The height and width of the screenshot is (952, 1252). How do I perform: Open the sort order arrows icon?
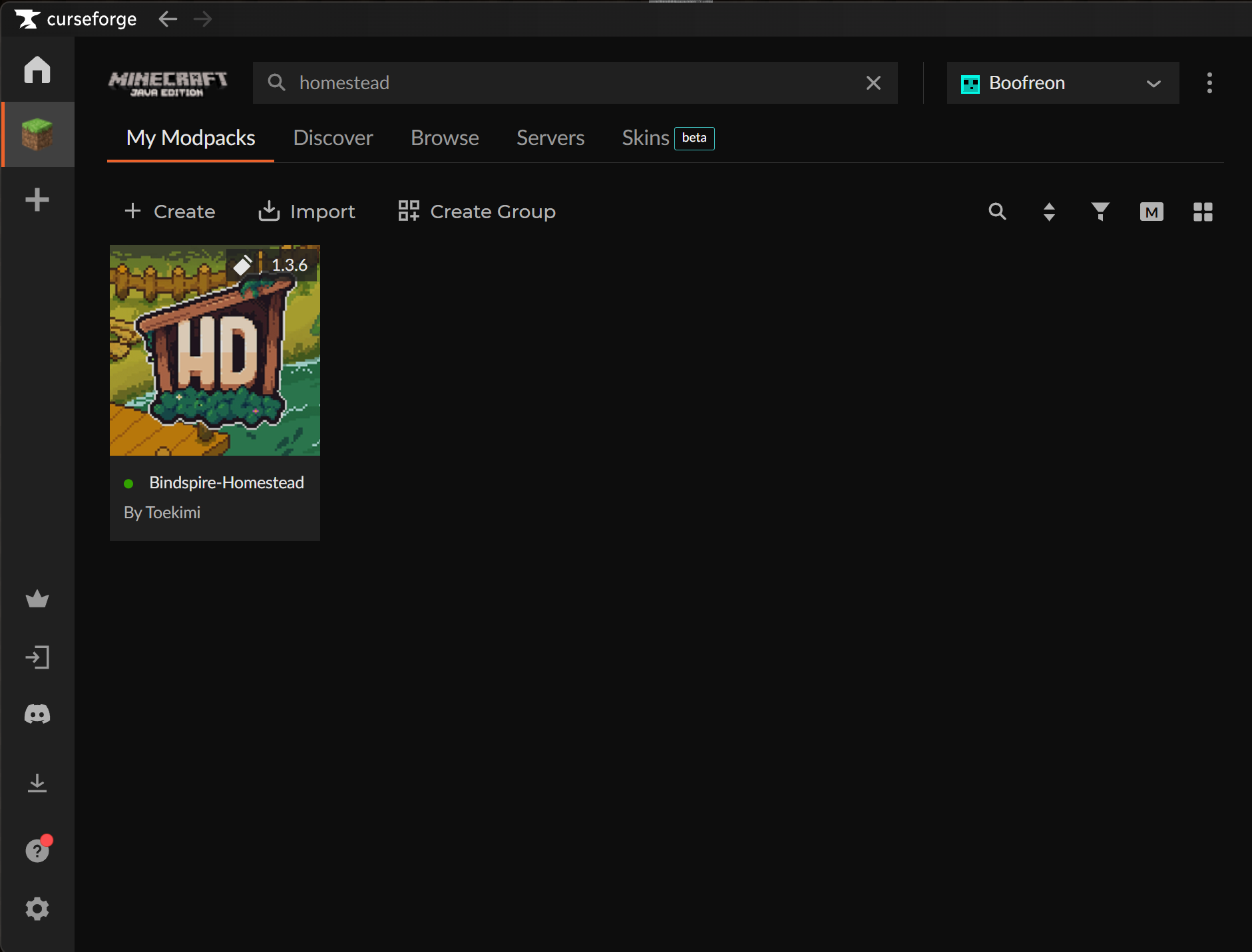tap(1049, 212)
